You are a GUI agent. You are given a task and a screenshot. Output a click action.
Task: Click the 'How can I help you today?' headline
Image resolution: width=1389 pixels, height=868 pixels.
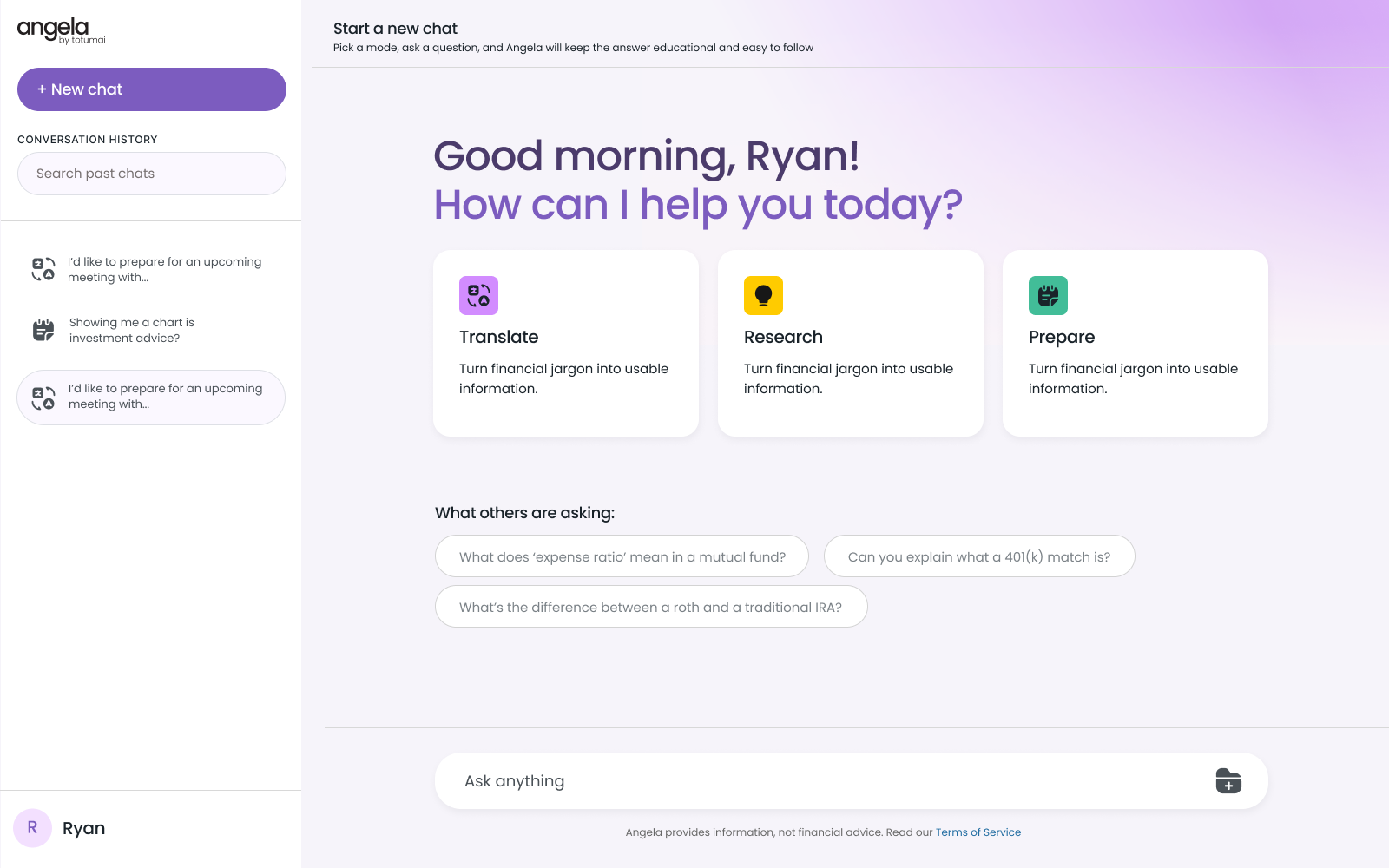(x=698, y=206)
